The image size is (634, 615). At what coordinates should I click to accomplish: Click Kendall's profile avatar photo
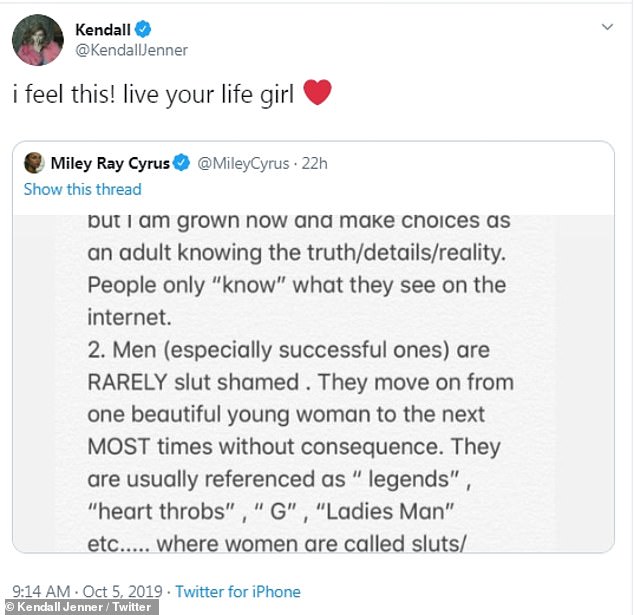click(x=37, y=41)
